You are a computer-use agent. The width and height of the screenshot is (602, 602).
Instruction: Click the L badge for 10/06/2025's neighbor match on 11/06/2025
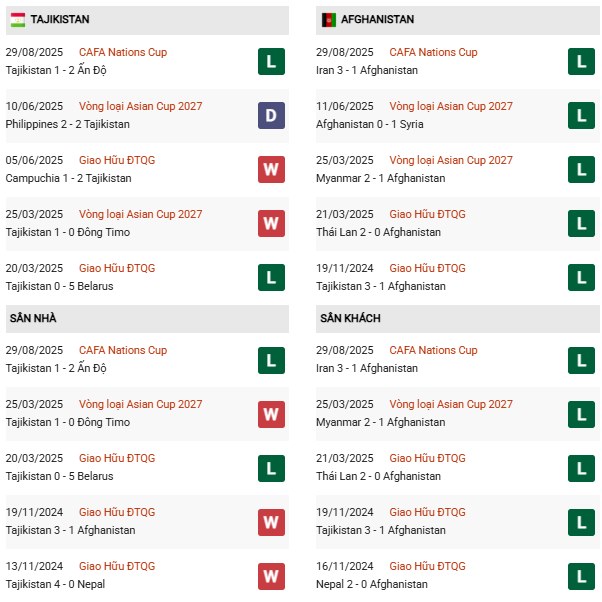pos(581,115)
